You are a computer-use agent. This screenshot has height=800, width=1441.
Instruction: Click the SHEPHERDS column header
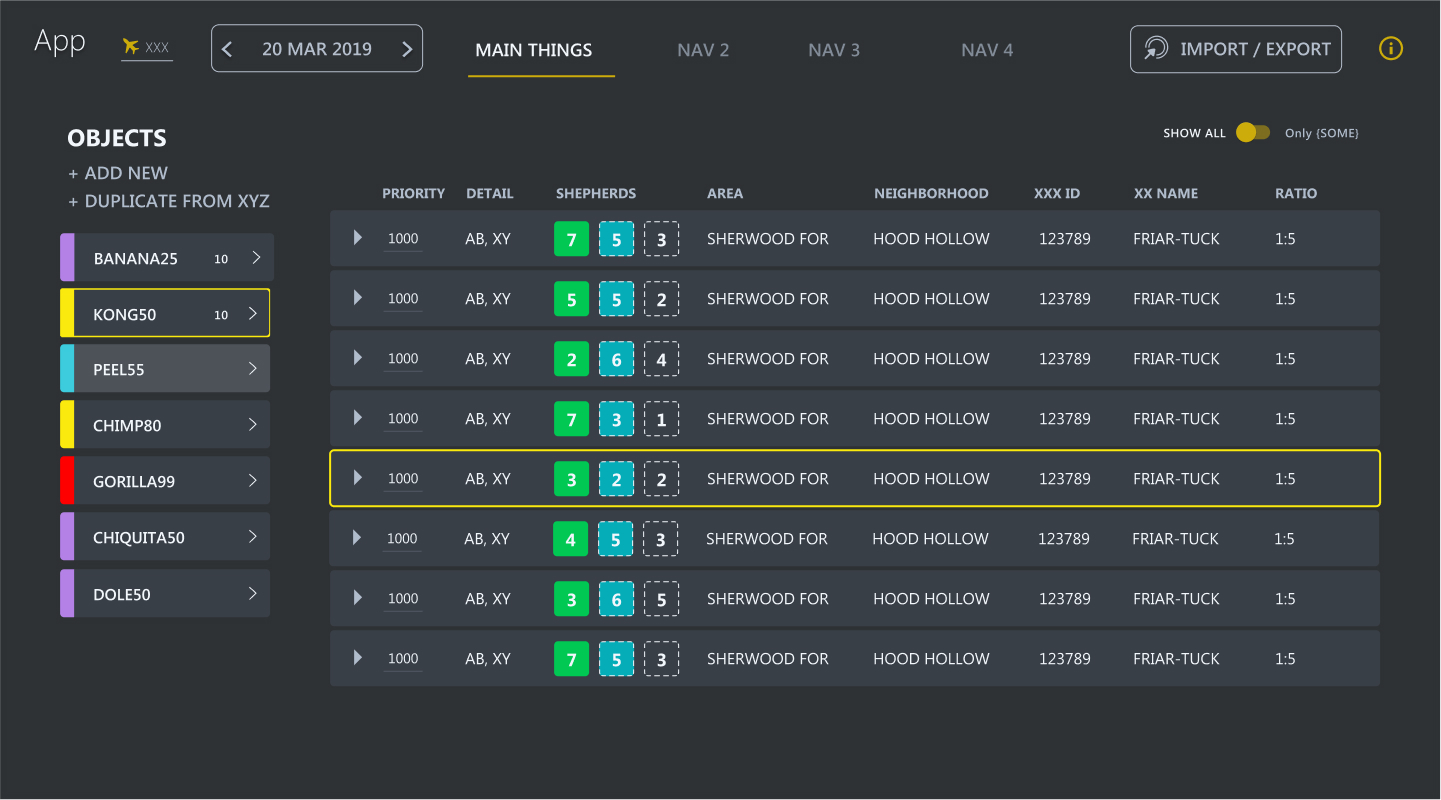596,193
